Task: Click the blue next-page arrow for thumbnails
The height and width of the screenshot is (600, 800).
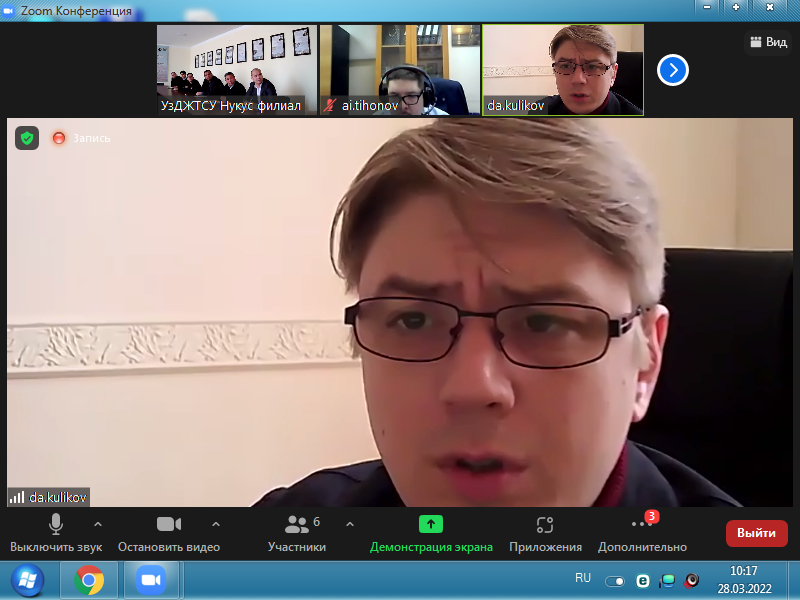Action: (x=673, y=70)
